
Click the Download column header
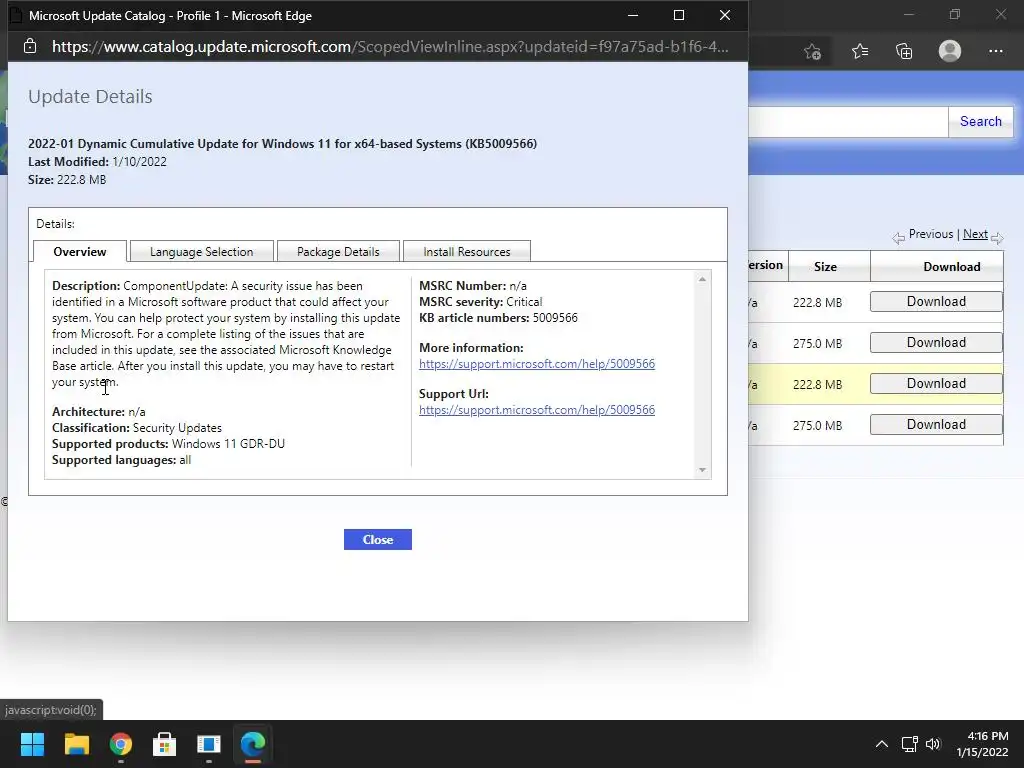(x=952, y=266)
